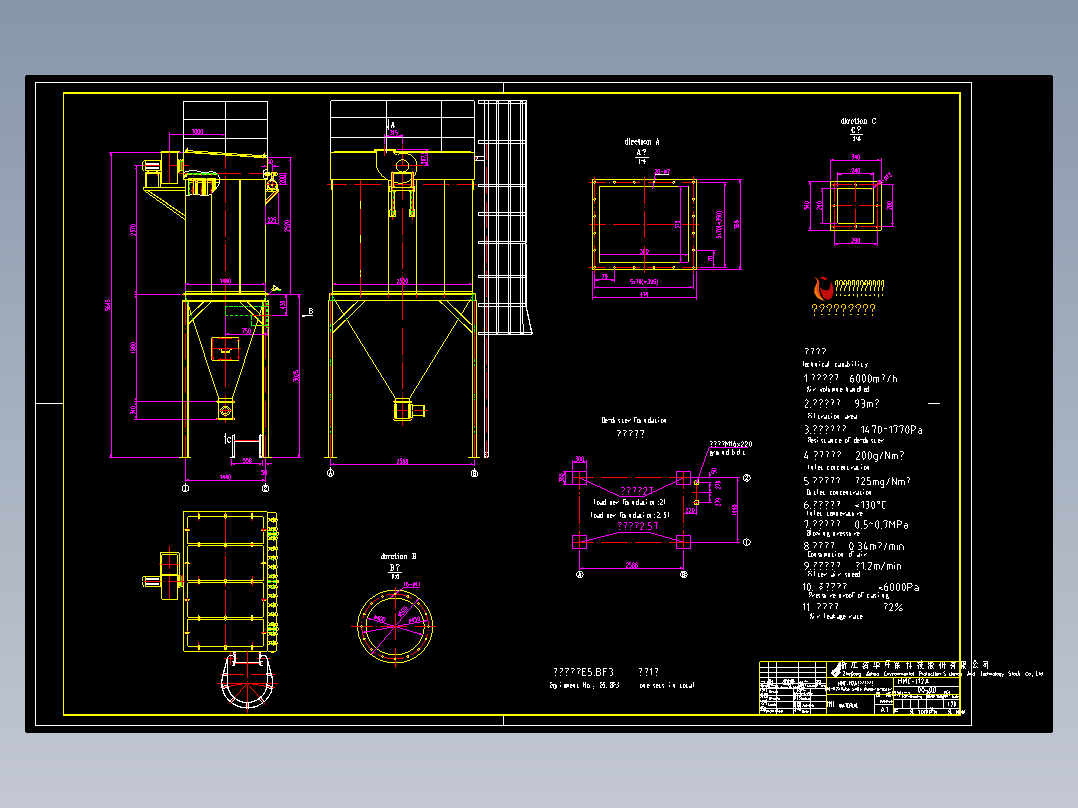Click the orange "?????????" logo caption
This screenshot has width=1078, height=808.
pos(844,310)
